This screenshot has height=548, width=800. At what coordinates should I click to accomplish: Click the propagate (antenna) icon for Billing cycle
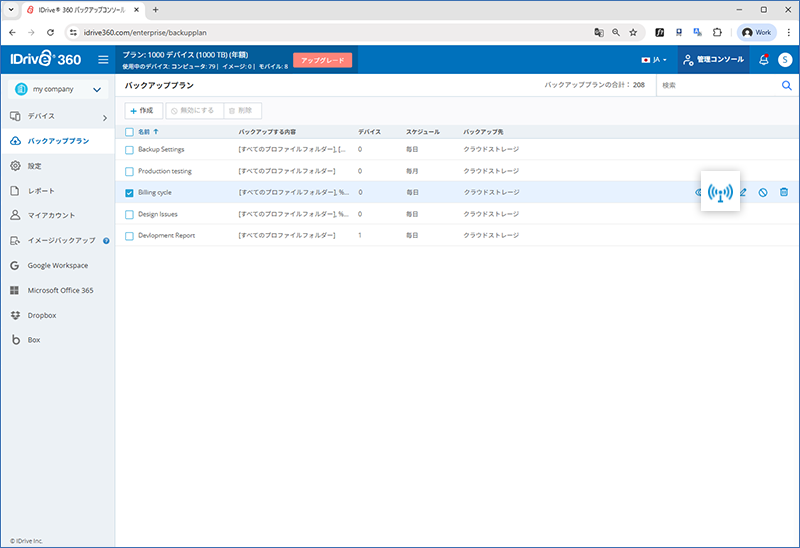point(720,191)
